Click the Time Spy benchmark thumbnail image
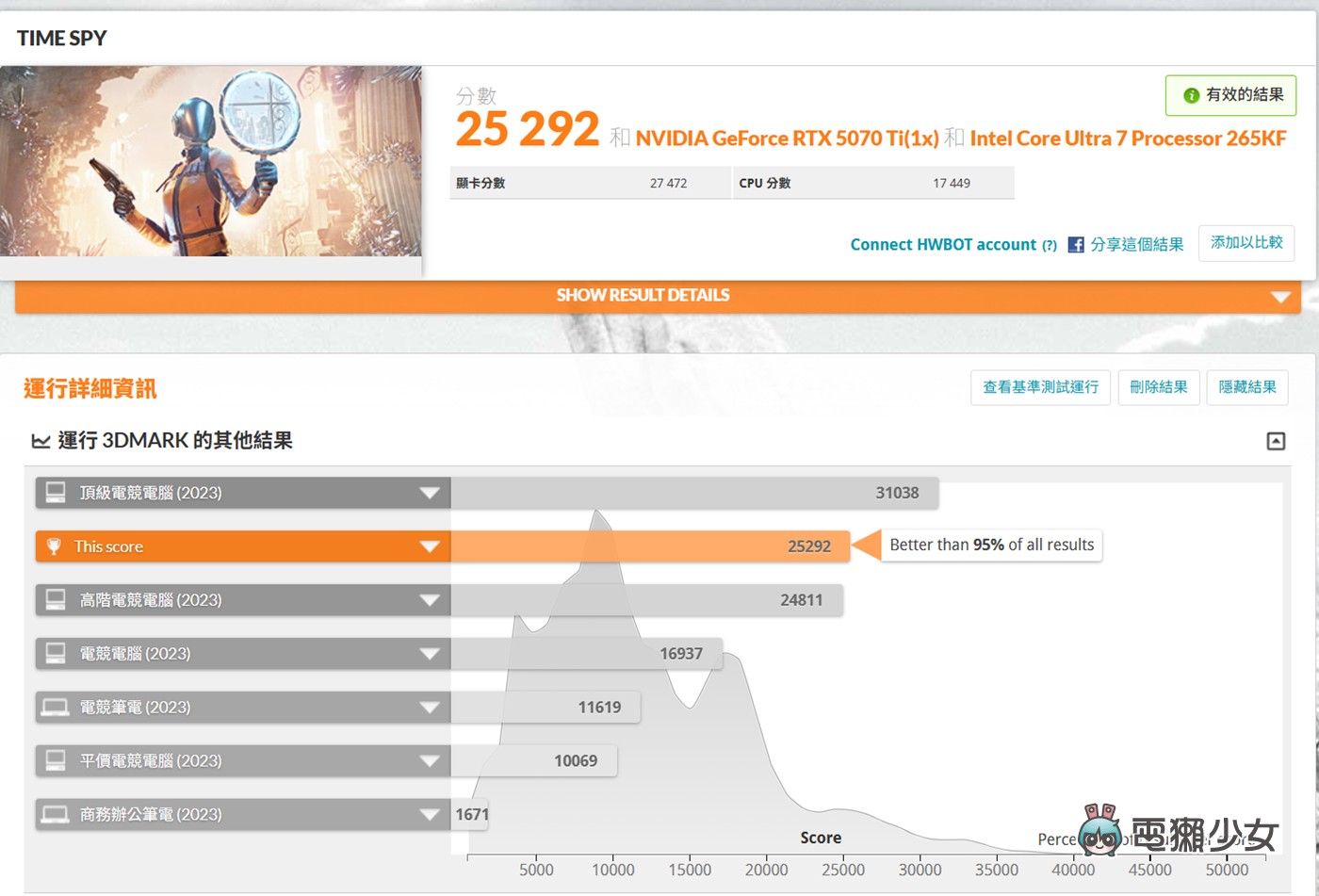 point(211,161)
